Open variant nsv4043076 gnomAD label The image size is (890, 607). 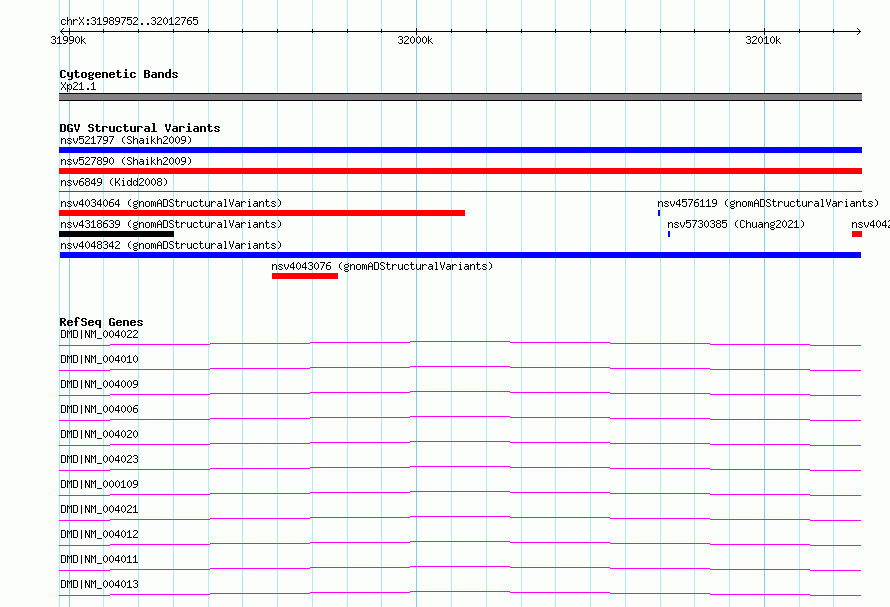pos(382,266)
